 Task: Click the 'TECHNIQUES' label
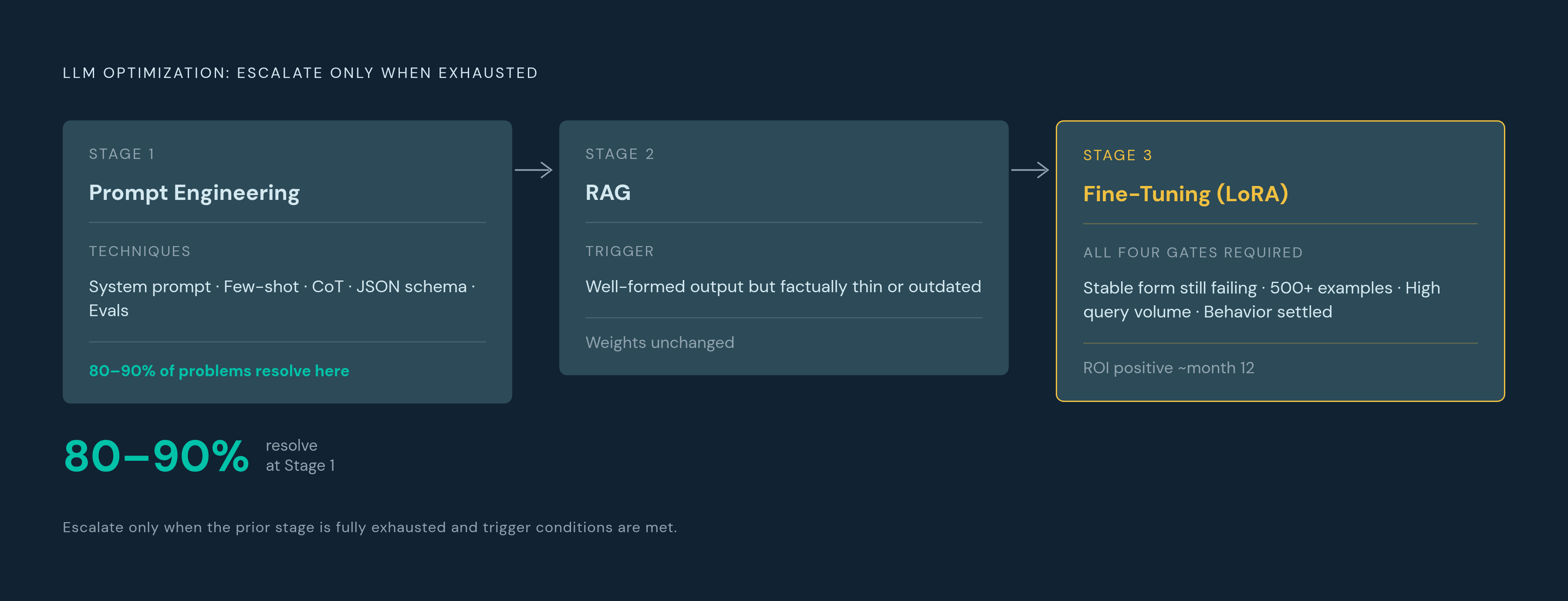pos(139,251)
